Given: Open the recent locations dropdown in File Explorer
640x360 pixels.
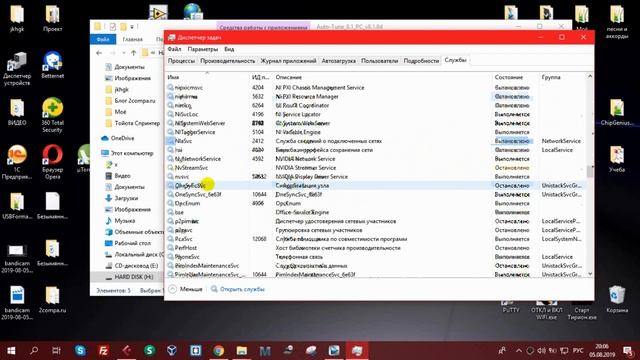Looking at the screenshot, I should [x=123, y=53].
